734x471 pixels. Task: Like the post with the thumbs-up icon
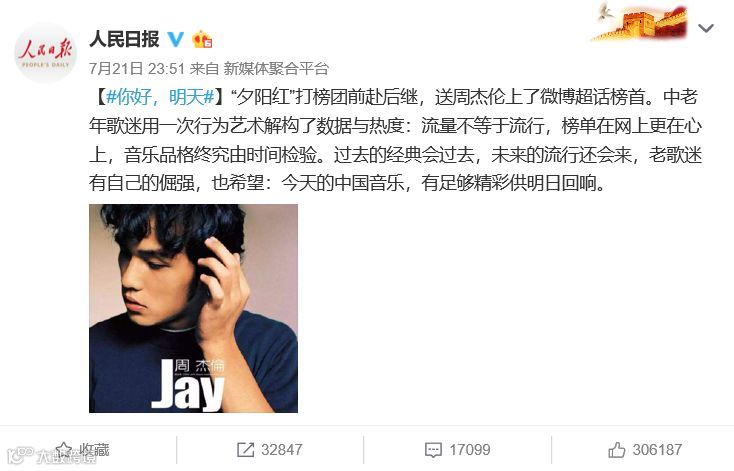click(617, 450)
